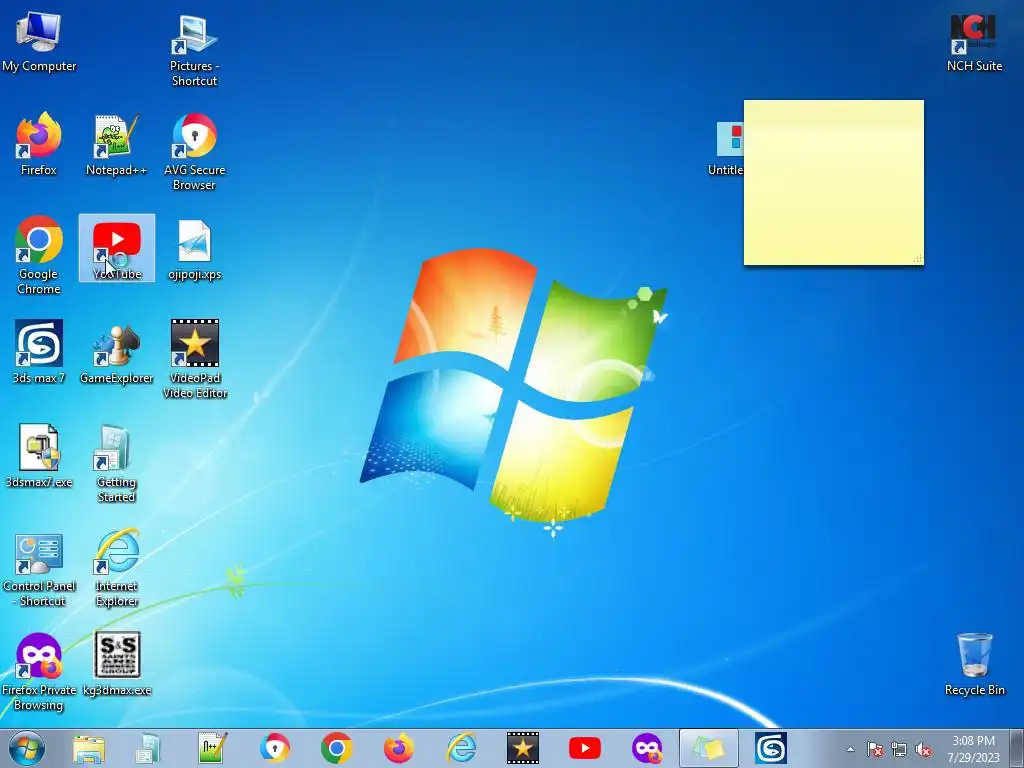Viewport: 1024px width, 768px height.
Task: Select the Notepad++ desktop shortcut
Action: pyautogui.click(x=116, y=144)
